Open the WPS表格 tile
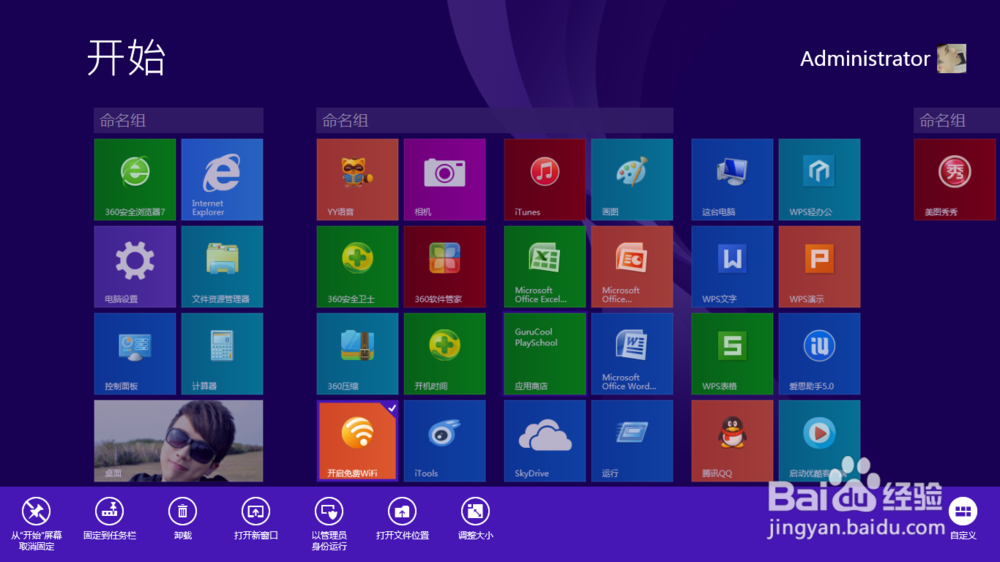The image size is (1000, 562). [x=732, y=354]
